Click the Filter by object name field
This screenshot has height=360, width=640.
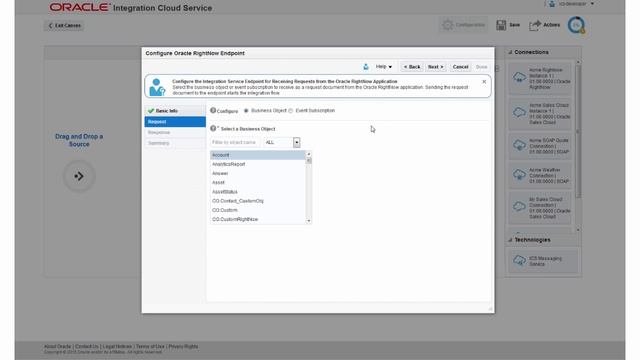[x=235, y=142]
